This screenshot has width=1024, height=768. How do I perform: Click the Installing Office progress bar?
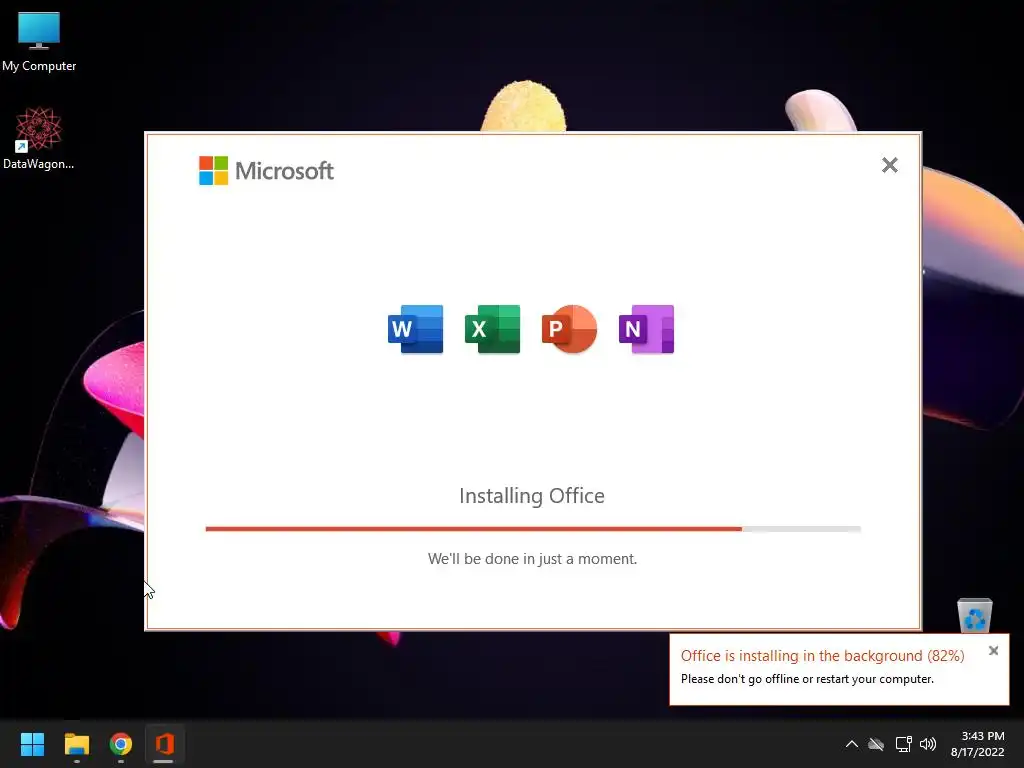[533, 529]
